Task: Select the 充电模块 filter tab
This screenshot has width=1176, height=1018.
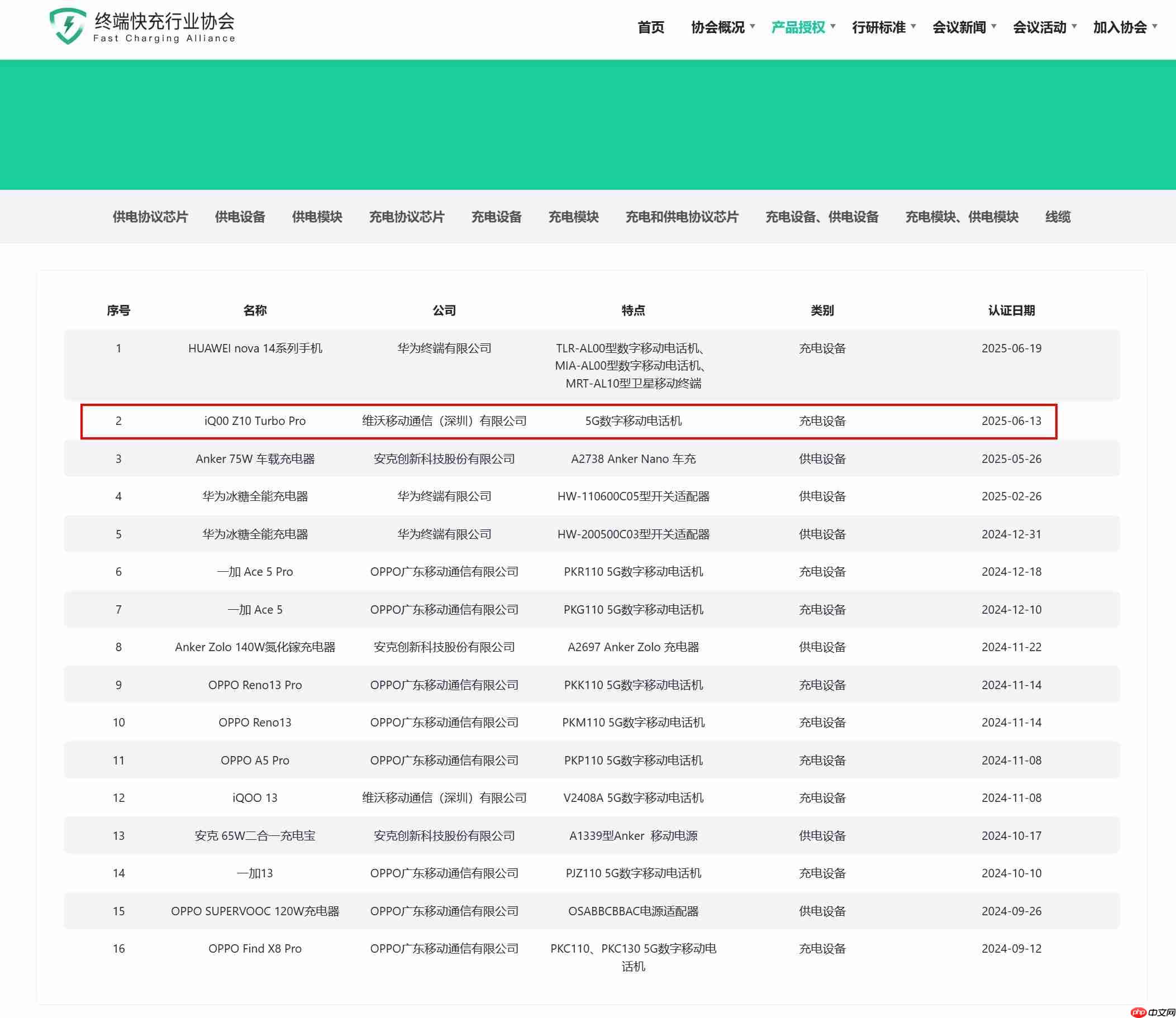Action: (x=573, y=217)
